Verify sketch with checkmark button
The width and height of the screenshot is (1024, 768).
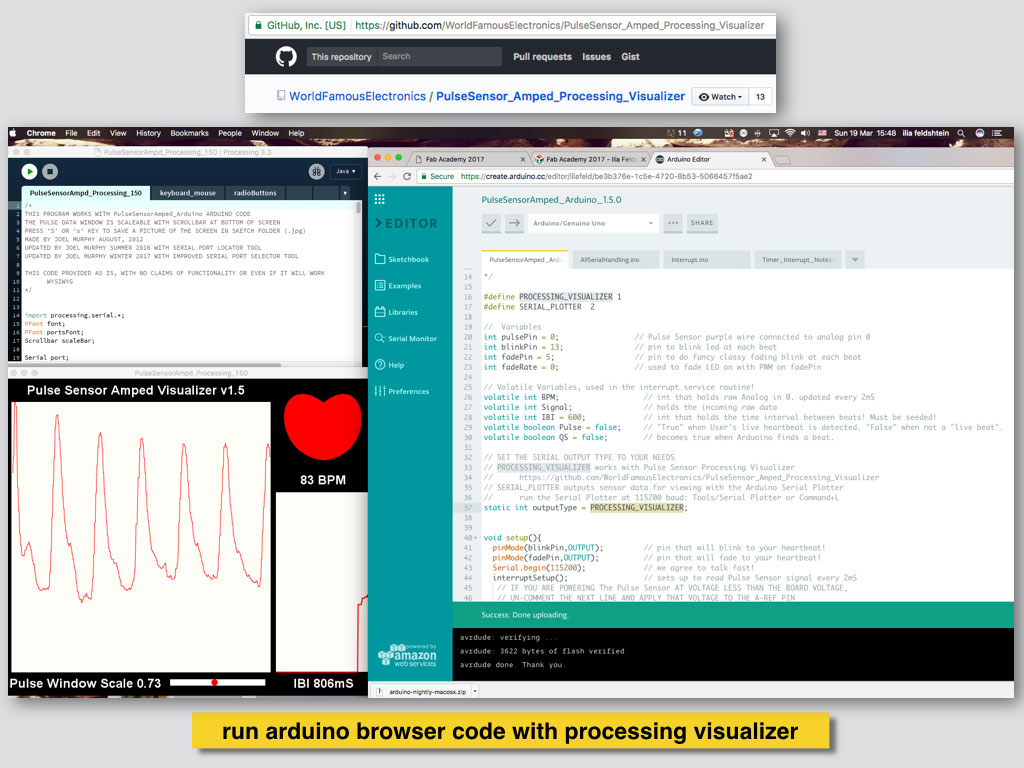[491, 223]
